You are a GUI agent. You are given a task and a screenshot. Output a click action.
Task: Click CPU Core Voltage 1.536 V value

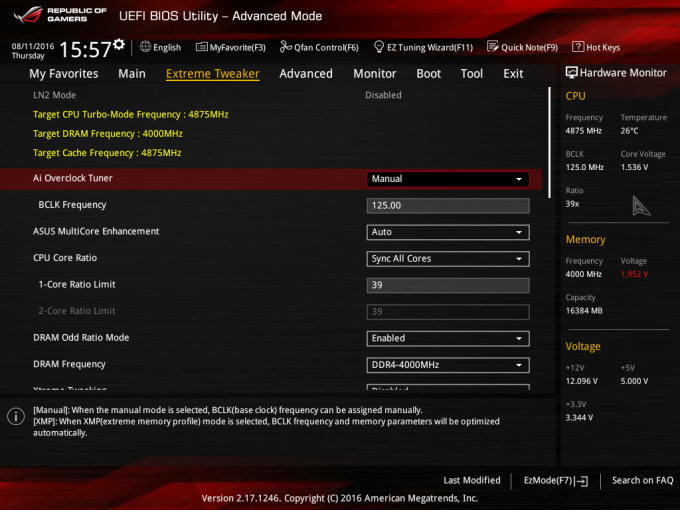click(634, 167)
